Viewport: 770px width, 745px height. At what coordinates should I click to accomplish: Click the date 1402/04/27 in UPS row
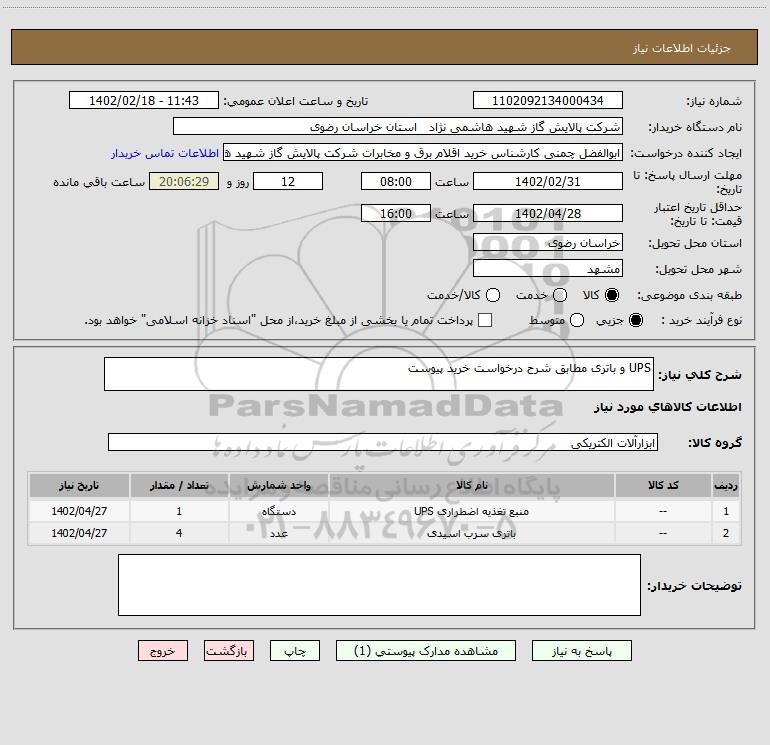(79, 511)
